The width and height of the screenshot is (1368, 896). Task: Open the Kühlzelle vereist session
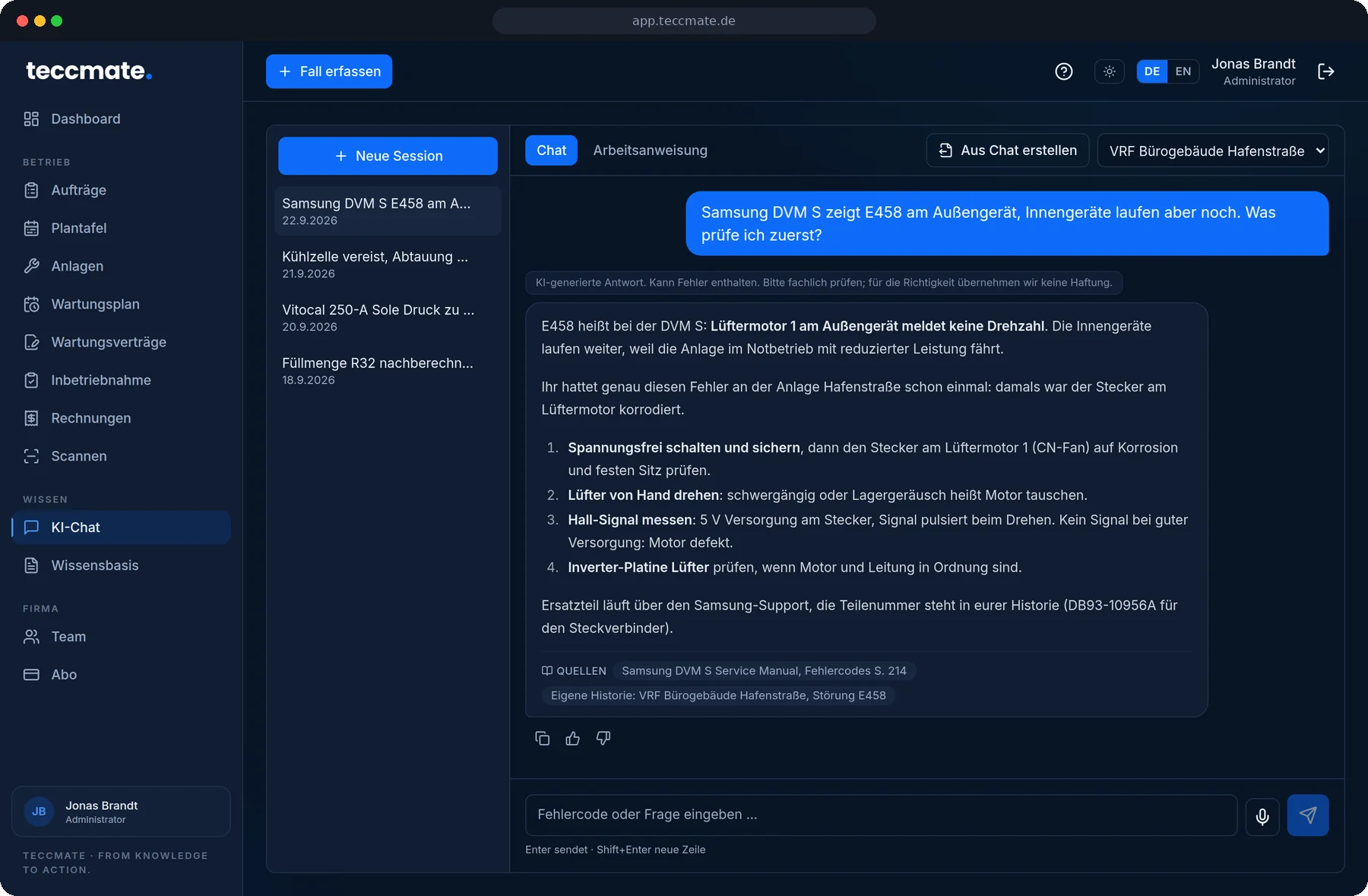click(388, 264)
